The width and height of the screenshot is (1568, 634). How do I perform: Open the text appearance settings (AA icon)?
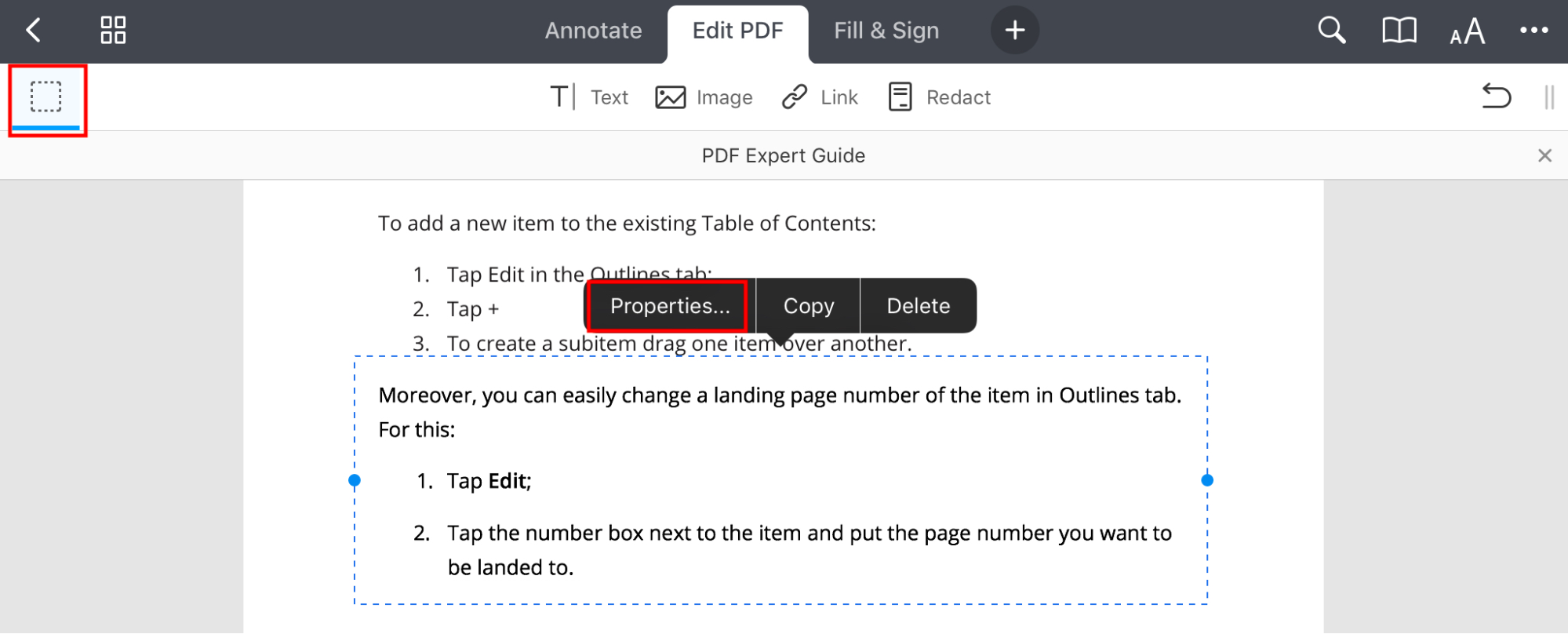(1465, 31)
